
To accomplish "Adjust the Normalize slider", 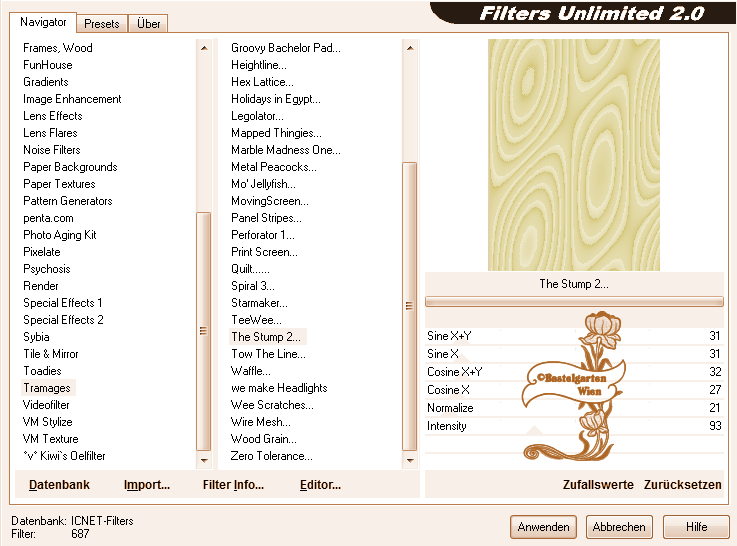I will (x=574, y=408).
